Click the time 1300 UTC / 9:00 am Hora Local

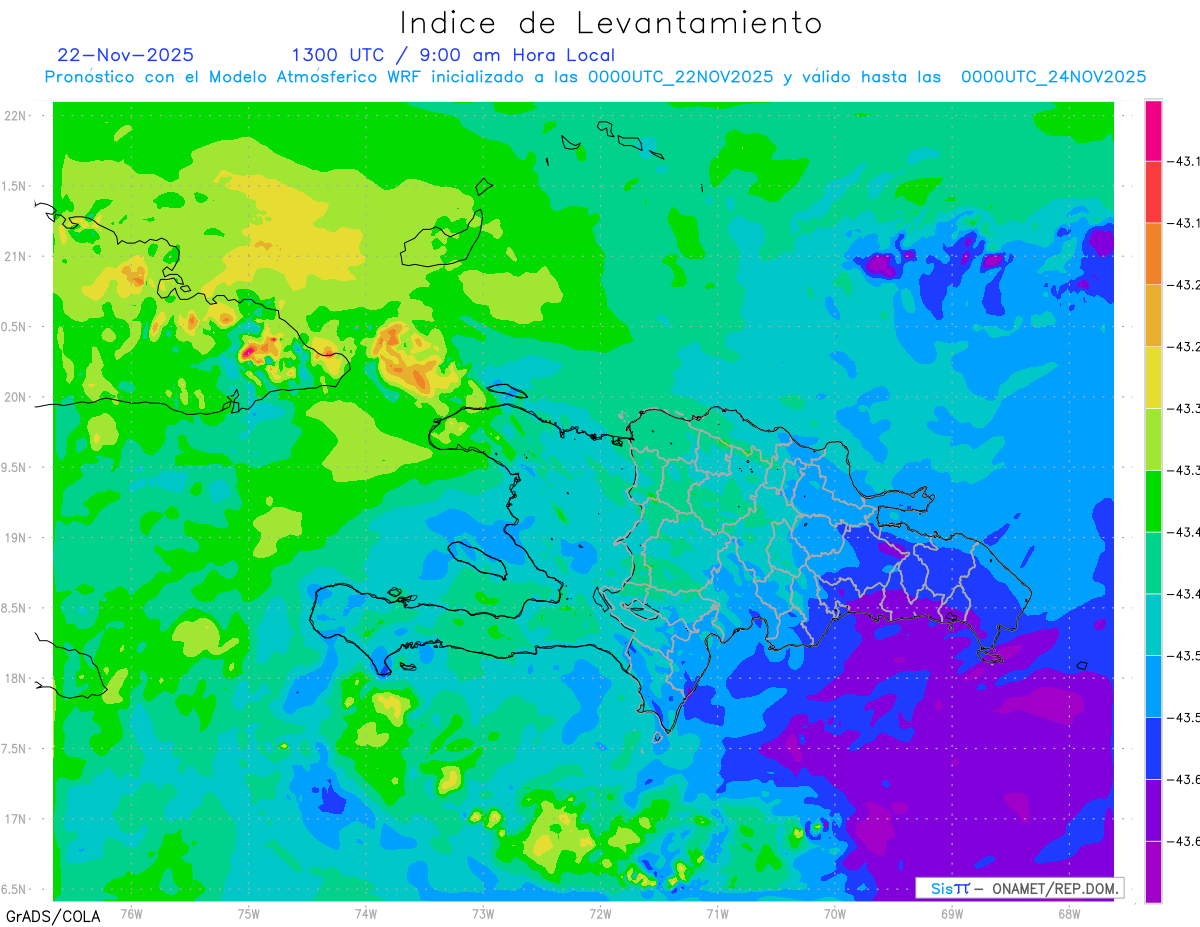453,55
